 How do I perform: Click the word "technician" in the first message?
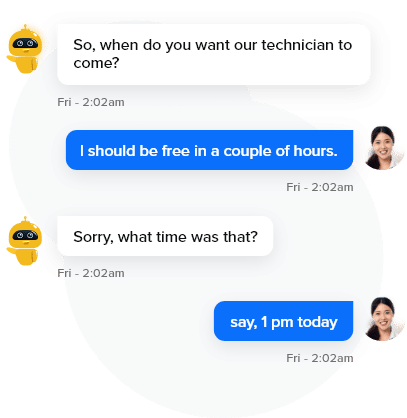(298, 45)
